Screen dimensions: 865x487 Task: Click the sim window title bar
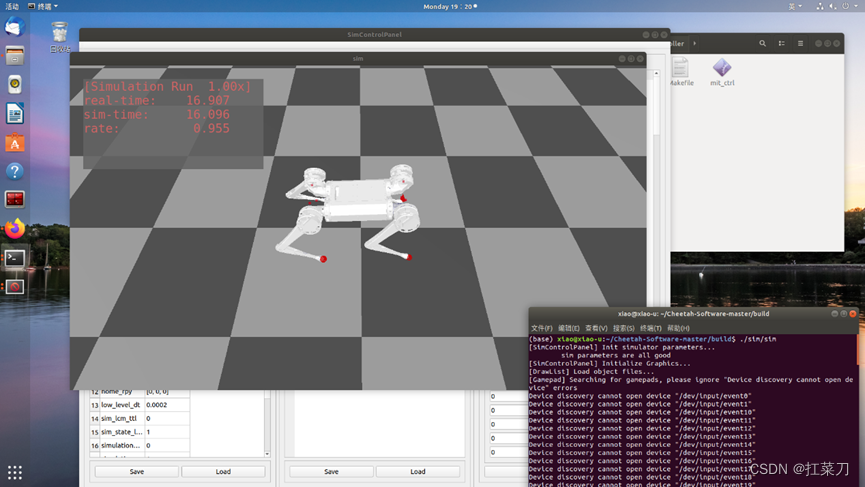(x=357, y=58)
